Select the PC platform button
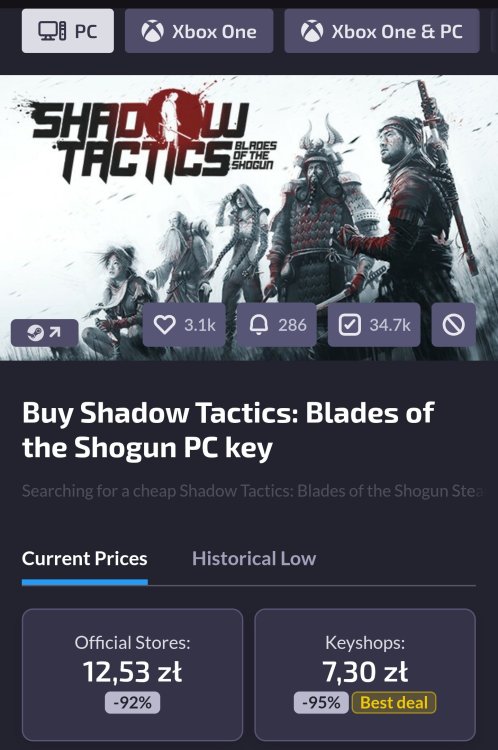Viewport: 498px width, 750px height. (x=68, y=31)
